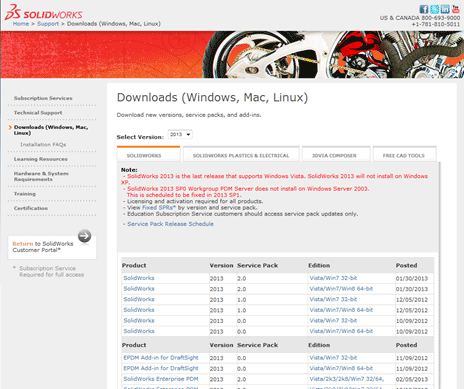Open the Select Version dropdown showing 2013
Viewport: 464px width, 389px height.
pyautogui.click(x=180, y=134)
